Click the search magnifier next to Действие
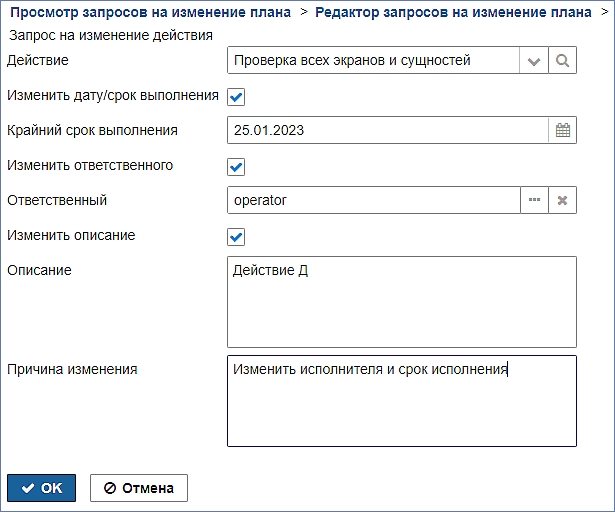615x512 pixels. 562,60
